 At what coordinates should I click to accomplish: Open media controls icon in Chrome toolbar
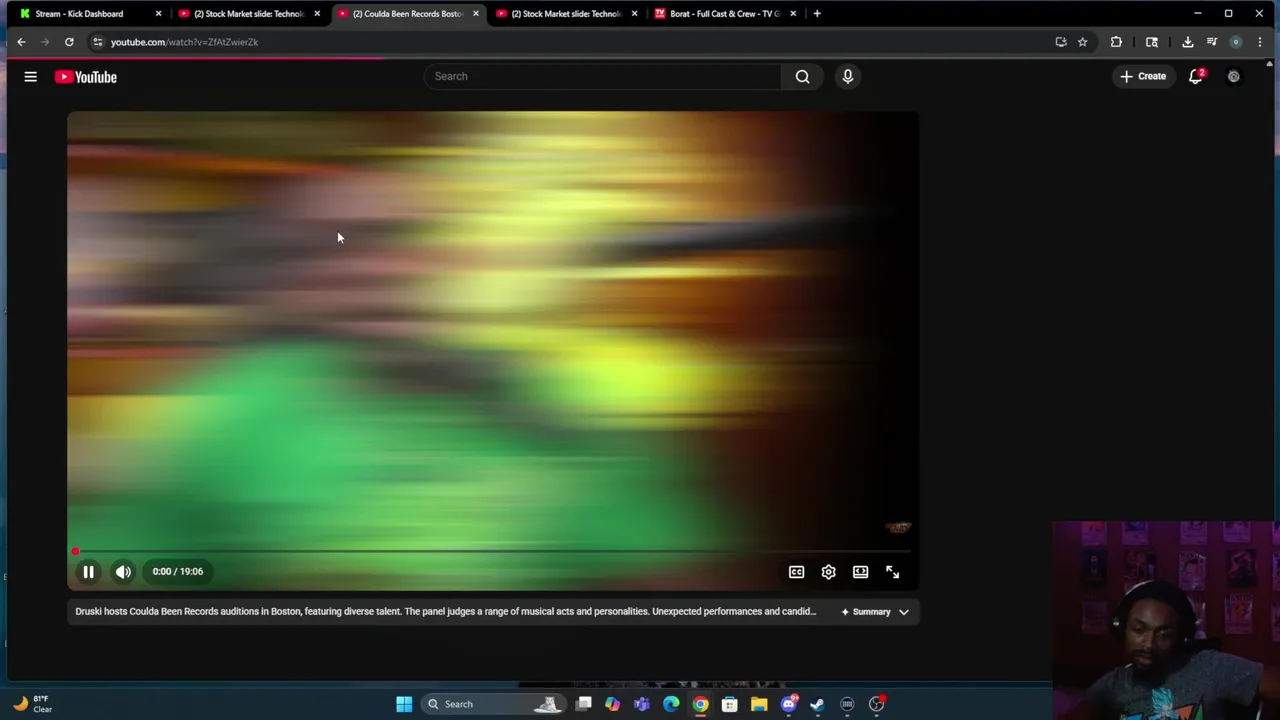1211,42
